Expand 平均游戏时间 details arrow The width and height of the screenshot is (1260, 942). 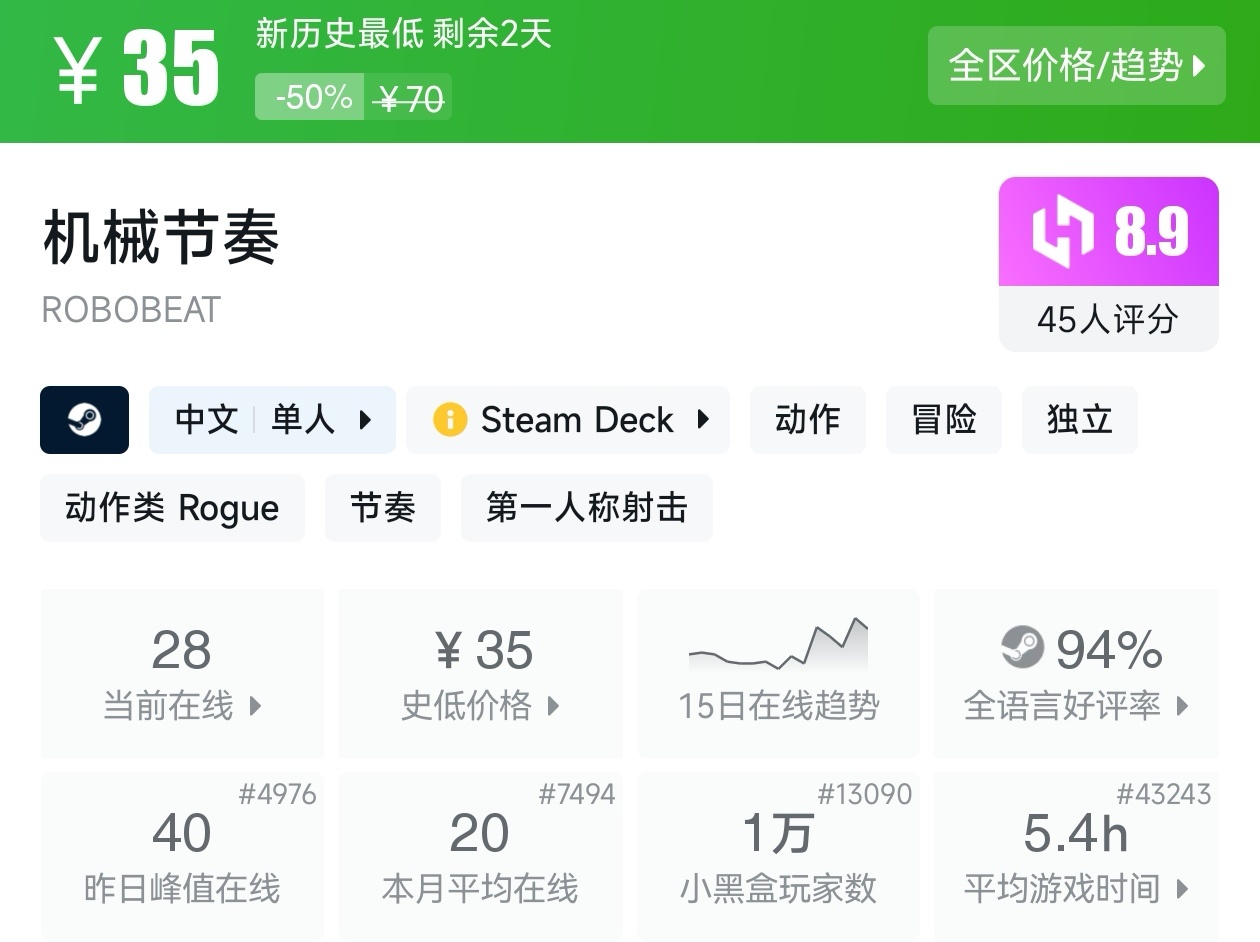(1183, 889)
